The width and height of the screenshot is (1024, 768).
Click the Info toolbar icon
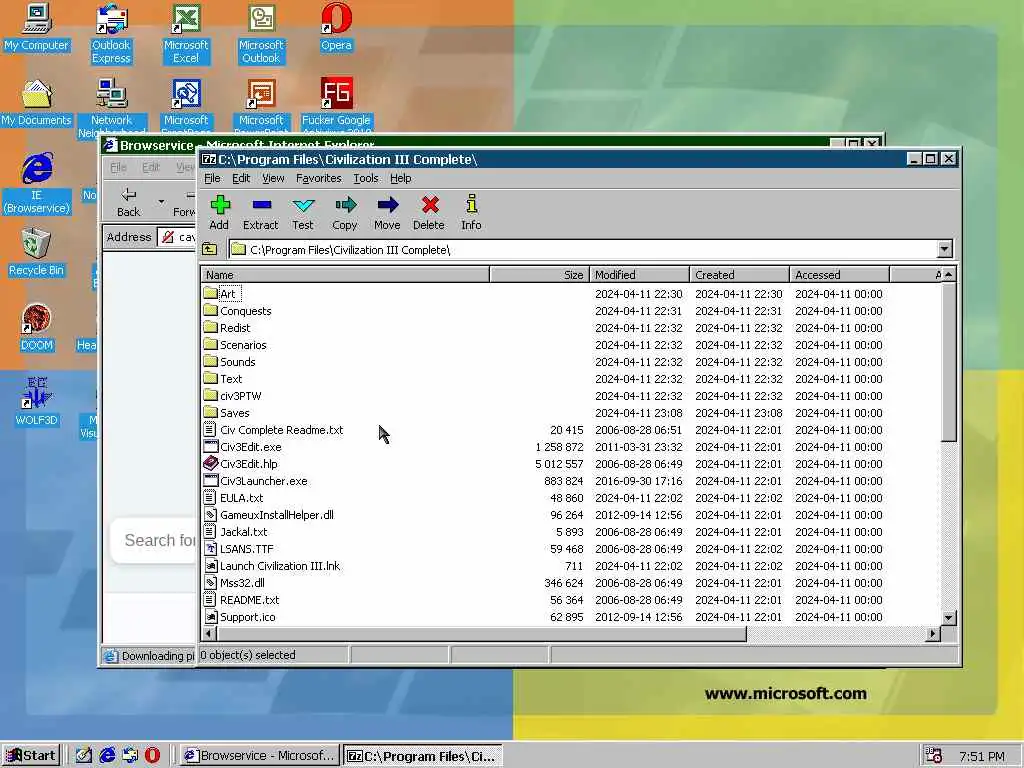tap(472, 205)
